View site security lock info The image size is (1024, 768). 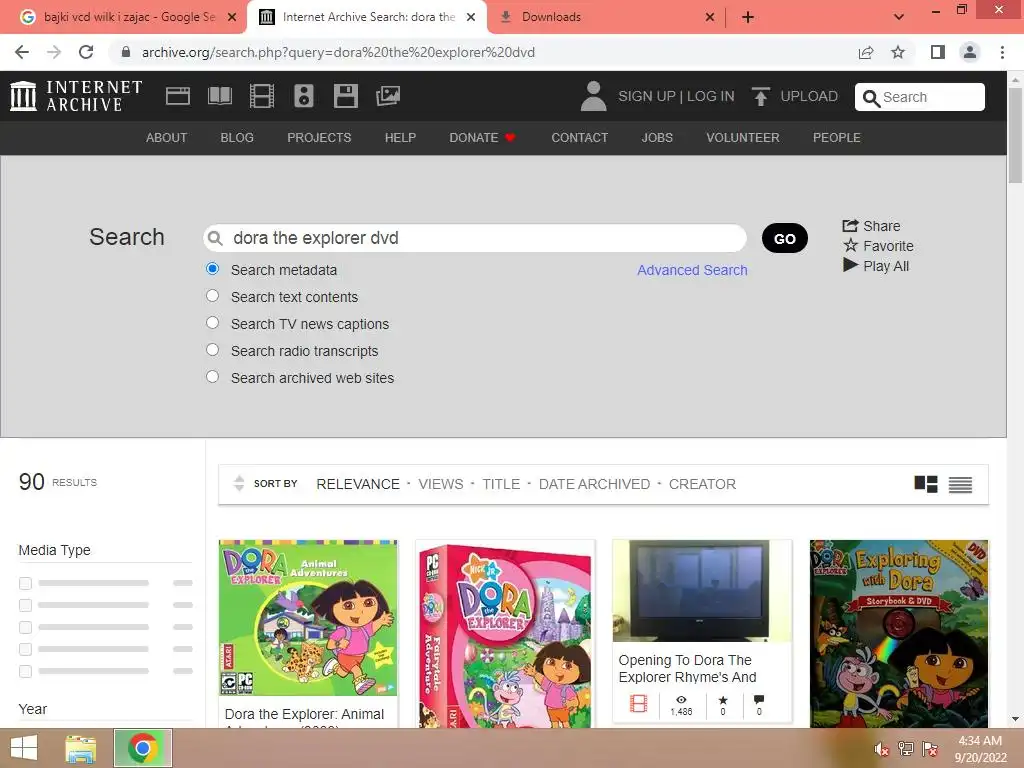(x=126, y=52)
